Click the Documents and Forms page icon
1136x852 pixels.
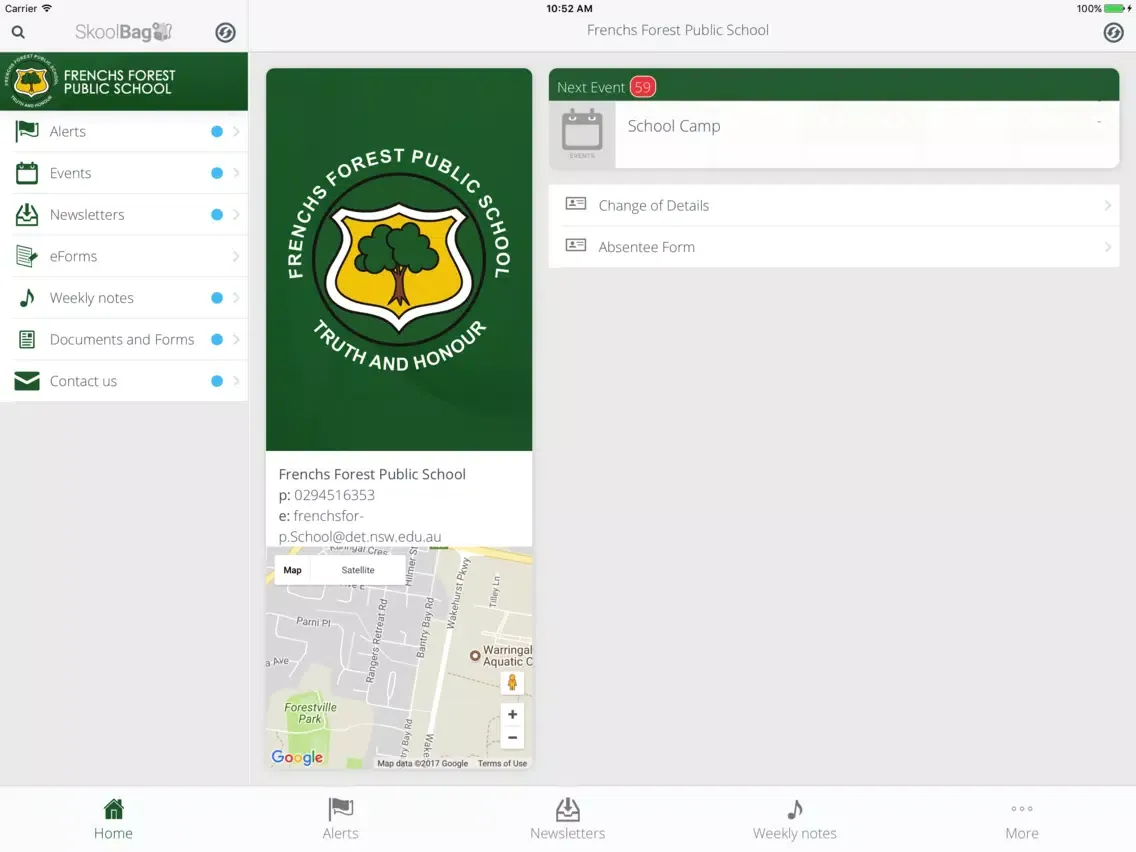tap(27, 339)
